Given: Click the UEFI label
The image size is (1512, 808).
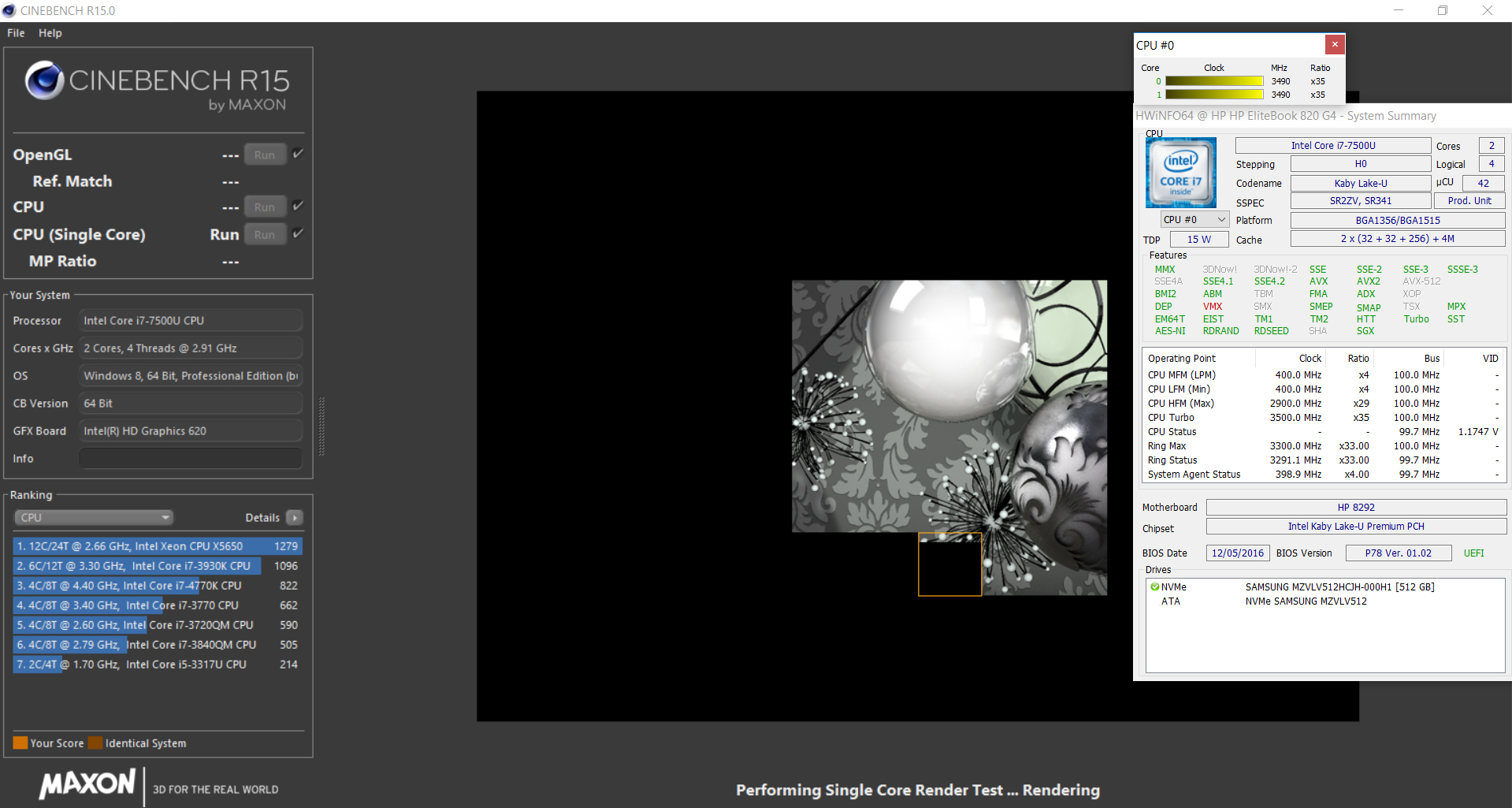Looking at the screenshot, I should [1473, 553].
